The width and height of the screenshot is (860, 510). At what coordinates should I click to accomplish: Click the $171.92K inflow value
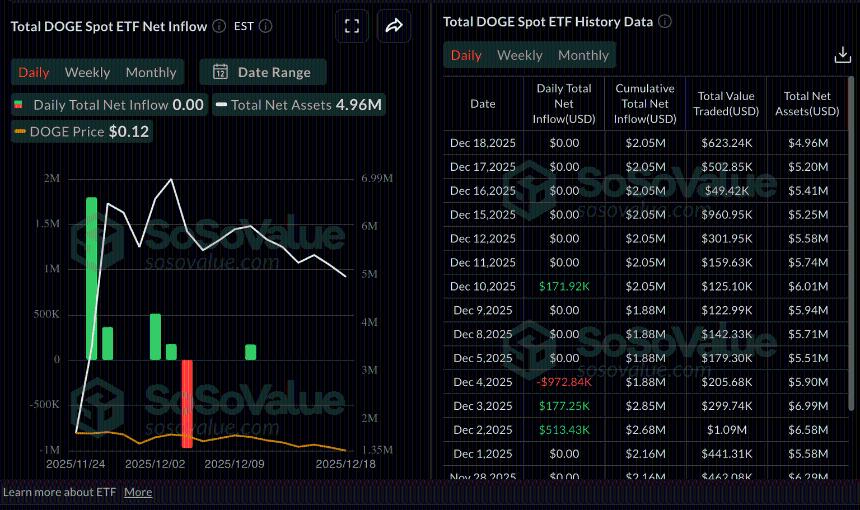pos(564,286)
